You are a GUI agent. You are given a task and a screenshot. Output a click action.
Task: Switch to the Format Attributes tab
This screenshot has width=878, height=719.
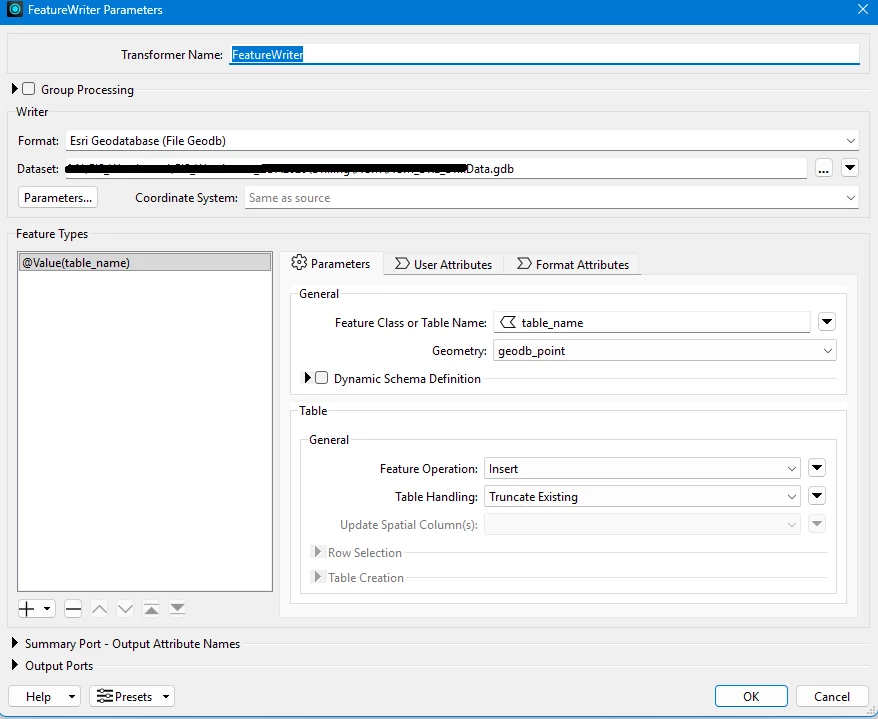pos(572,264)
